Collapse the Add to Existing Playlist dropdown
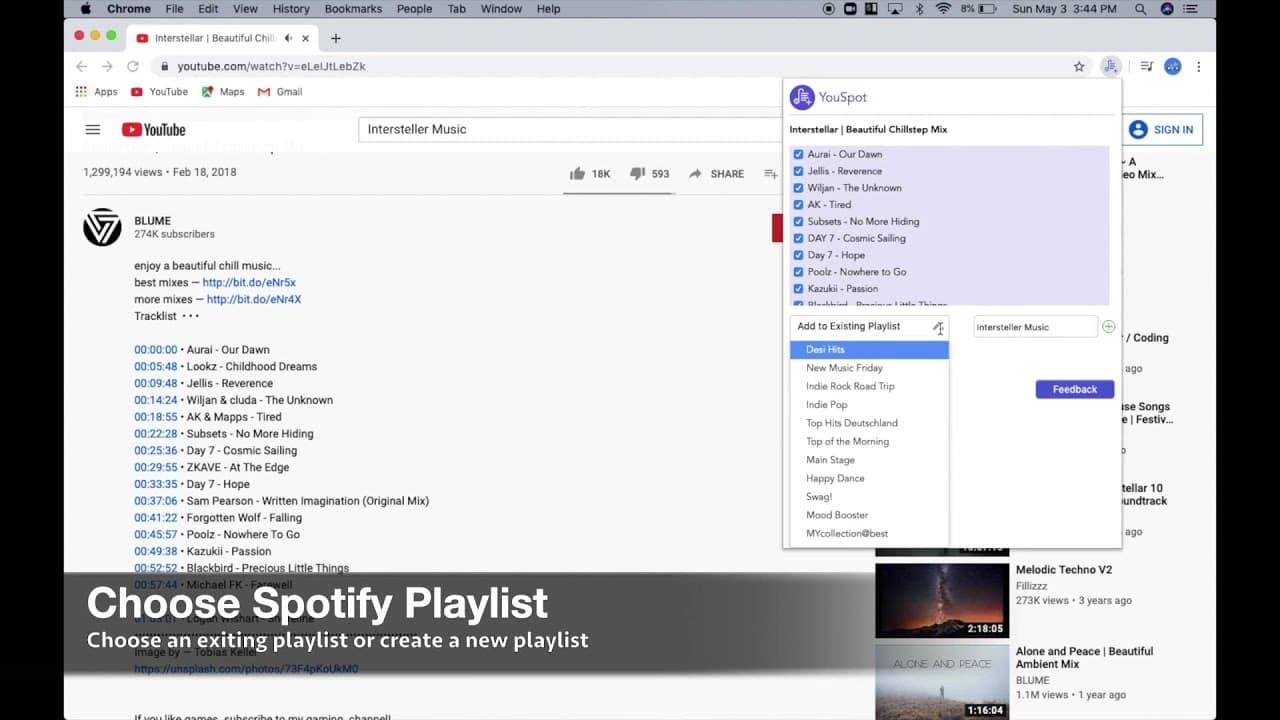Image resolution: width=1280 pixels, height=720 pixels. [x=869, y=326]
